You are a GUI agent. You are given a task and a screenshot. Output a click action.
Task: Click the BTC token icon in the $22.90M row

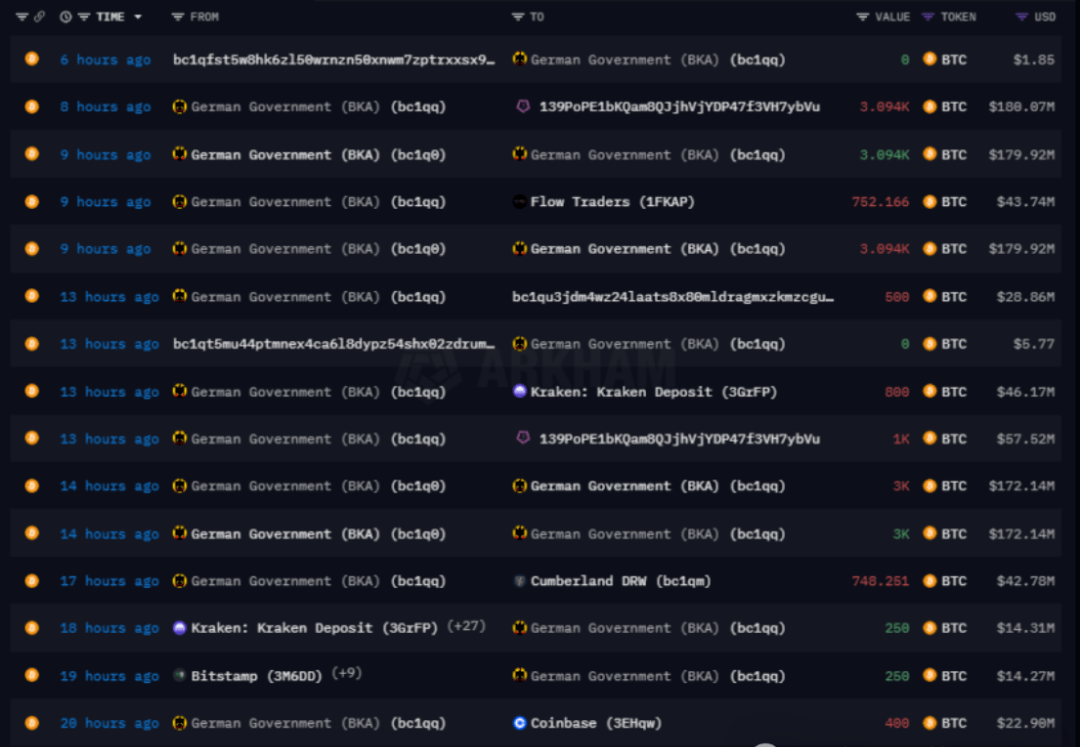click(x=929, y=722)
